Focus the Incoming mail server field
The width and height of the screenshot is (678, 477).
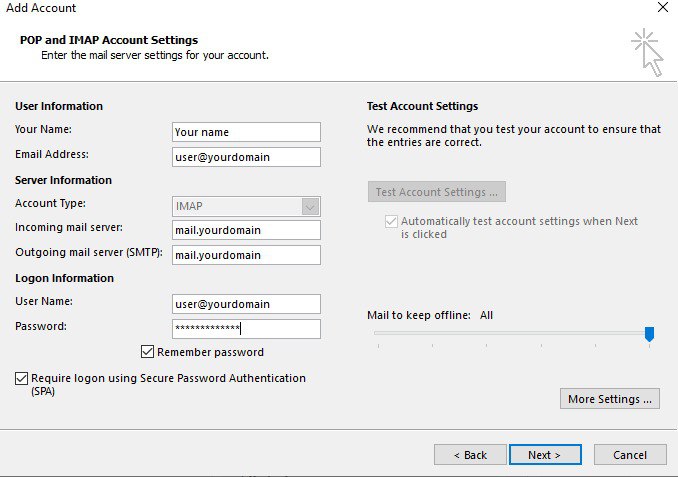pyautogui.click(x=246, y=230)
